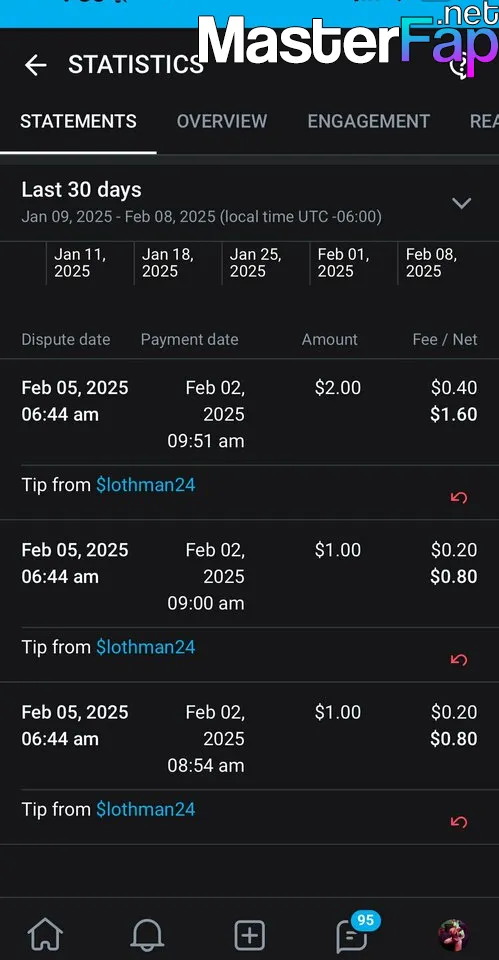The width and height of the screenshot is (499, 960).
Task: Switch to the OVERVIEW tab
Action: pos(222,121)
